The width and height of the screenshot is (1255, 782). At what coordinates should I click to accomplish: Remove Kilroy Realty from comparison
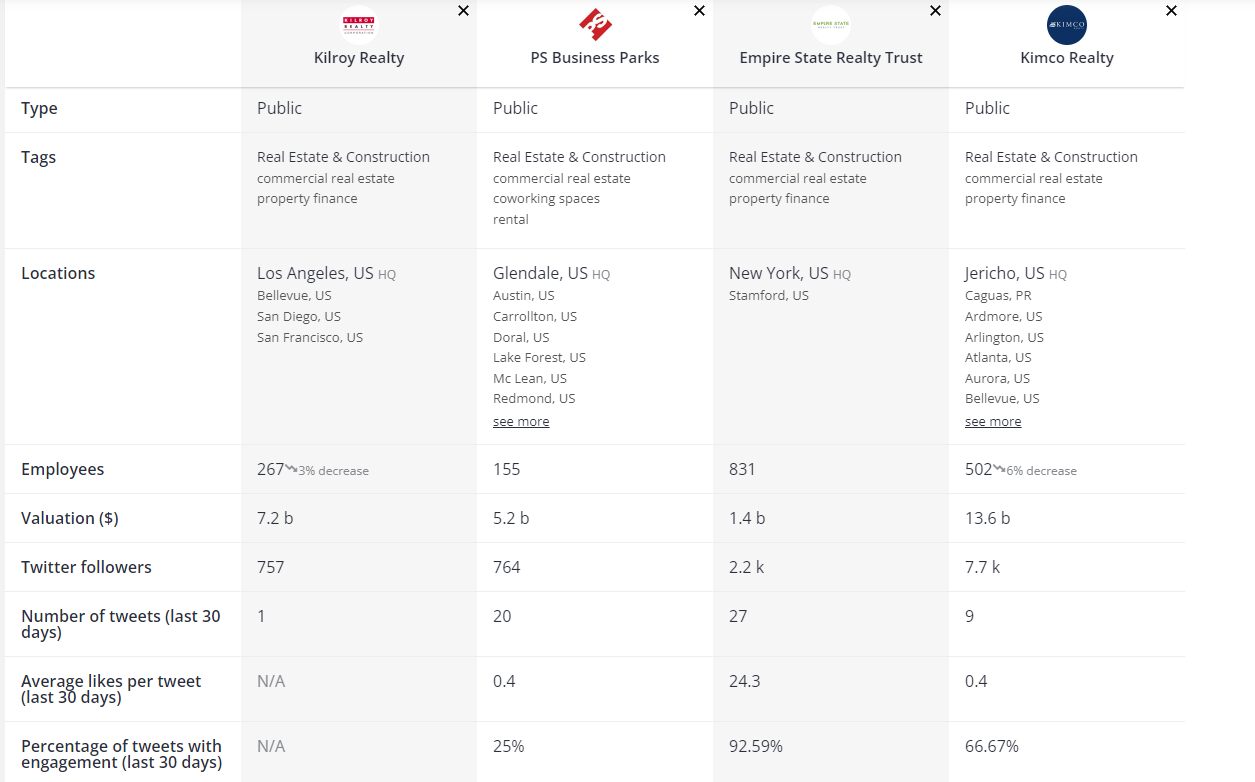click(463, 11)
